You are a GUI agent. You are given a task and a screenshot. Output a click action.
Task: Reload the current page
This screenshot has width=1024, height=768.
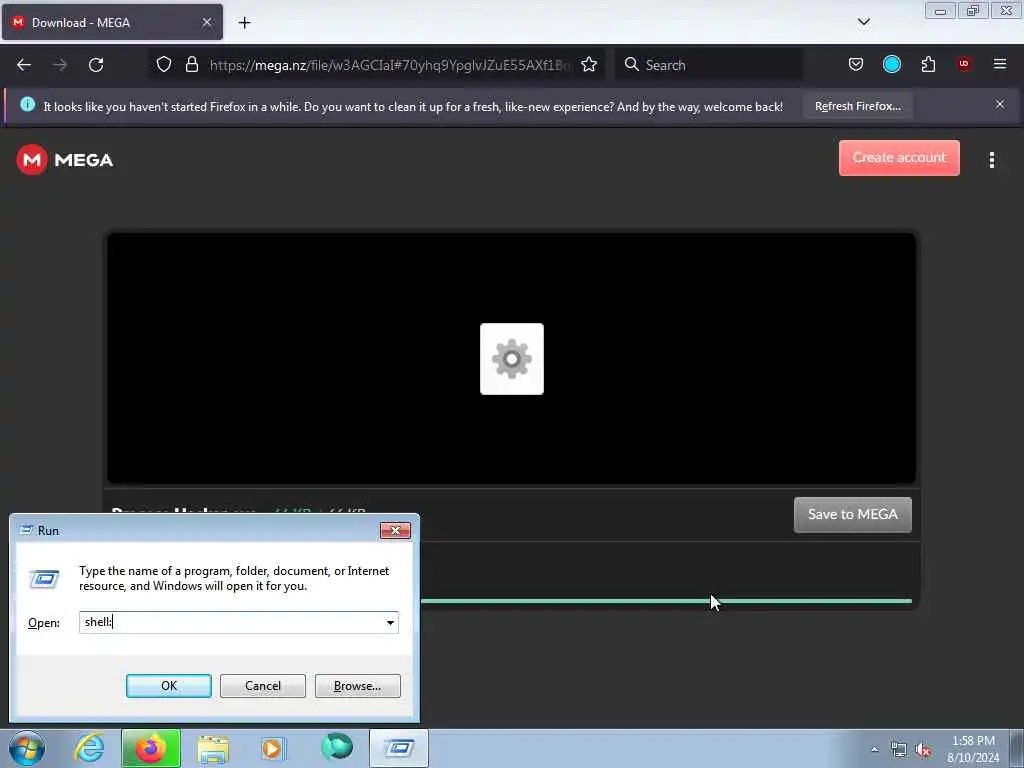[96, 65]
